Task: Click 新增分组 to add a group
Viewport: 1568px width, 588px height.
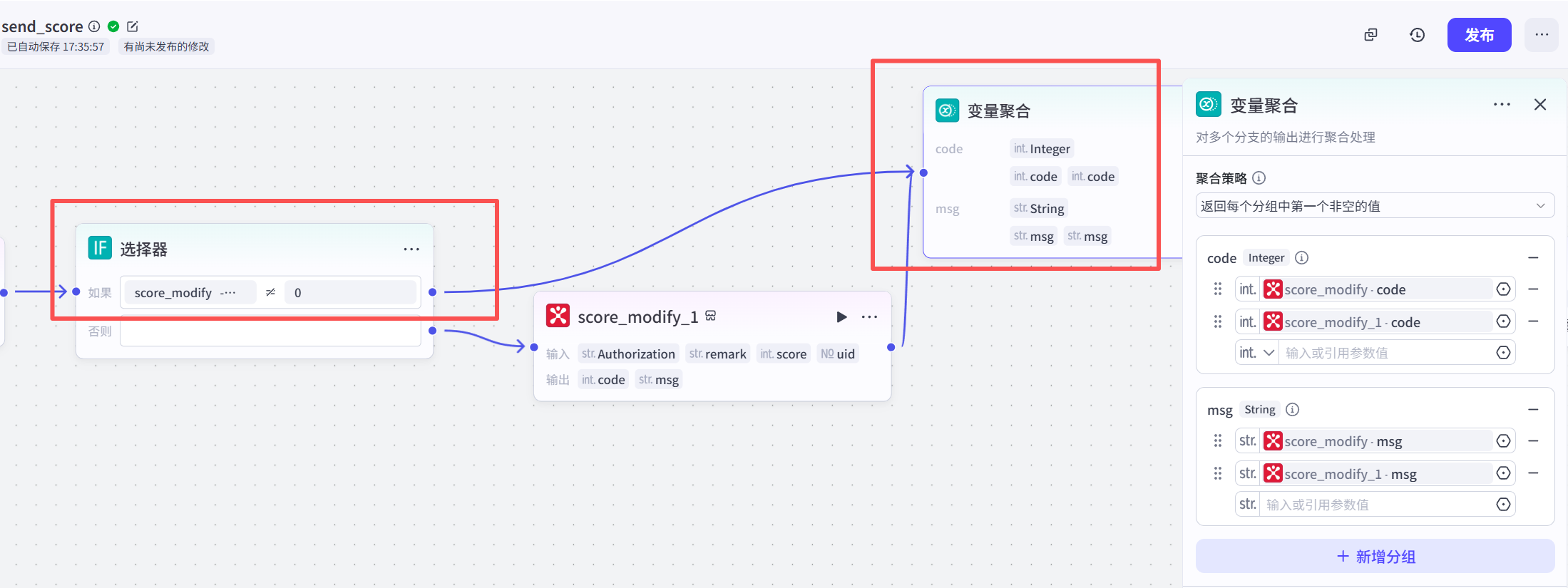Action: 1375,557
